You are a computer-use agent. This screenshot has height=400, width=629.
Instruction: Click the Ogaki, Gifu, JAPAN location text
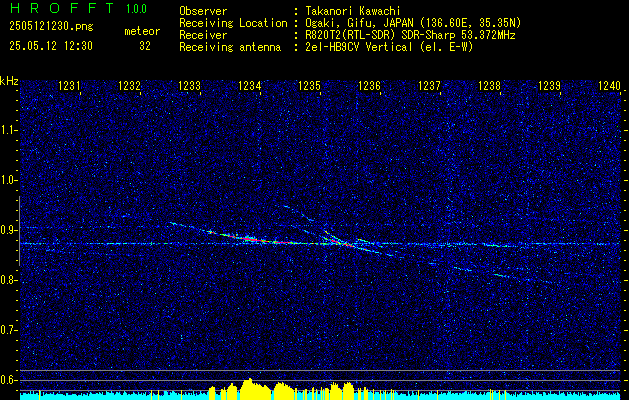(413, 23)
